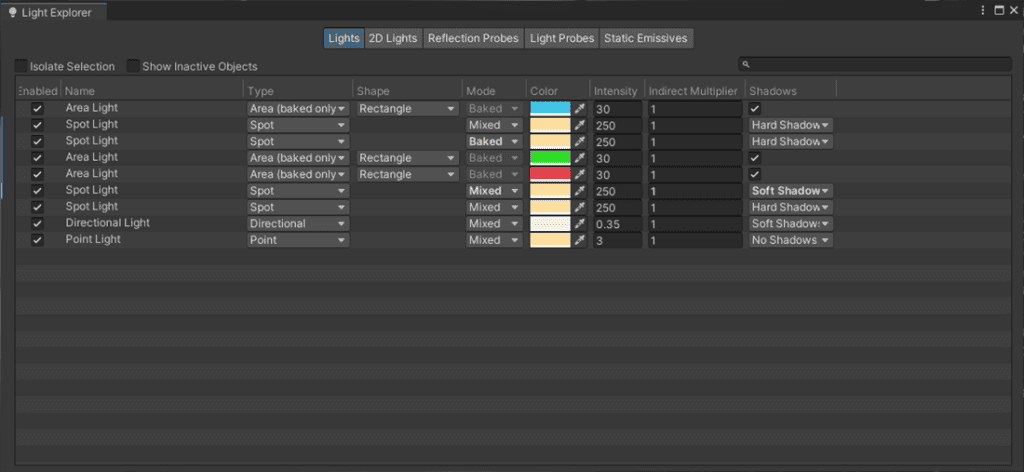Click the search text field
Screen dimensions: 1024x472
pos(874,64)
